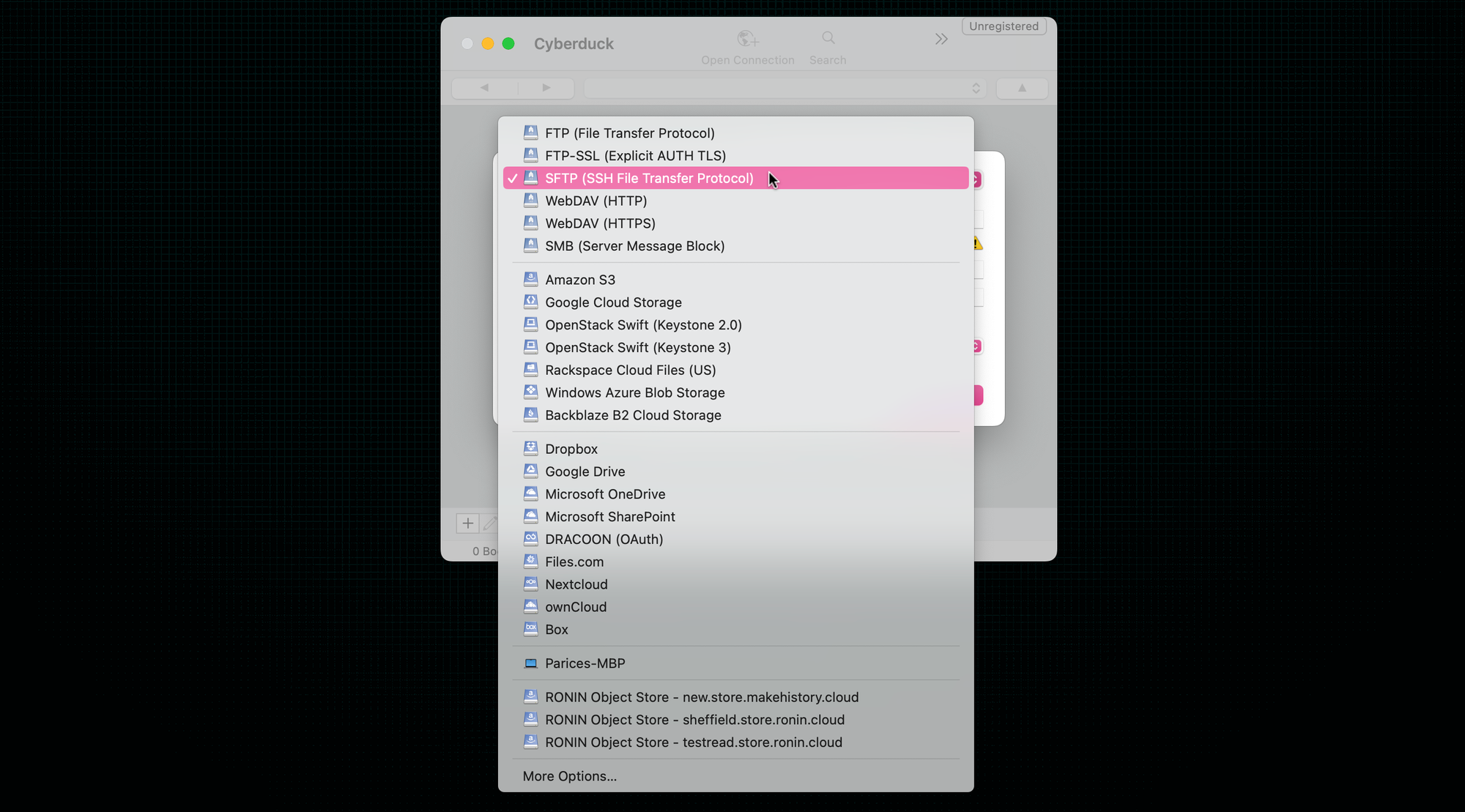Image resolution: width=1465 pixels, height=812 pixels.
Task: Select Amazon S3 from the list
Action: coord(579,280)
